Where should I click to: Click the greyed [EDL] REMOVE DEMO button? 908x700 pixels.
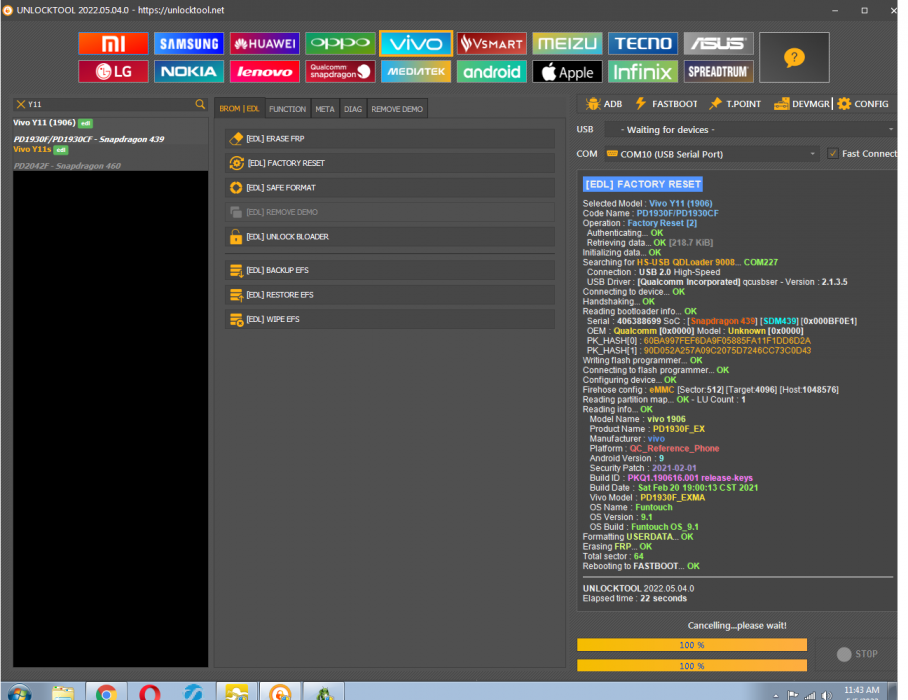pyautogui.click(x=390, y=212)
